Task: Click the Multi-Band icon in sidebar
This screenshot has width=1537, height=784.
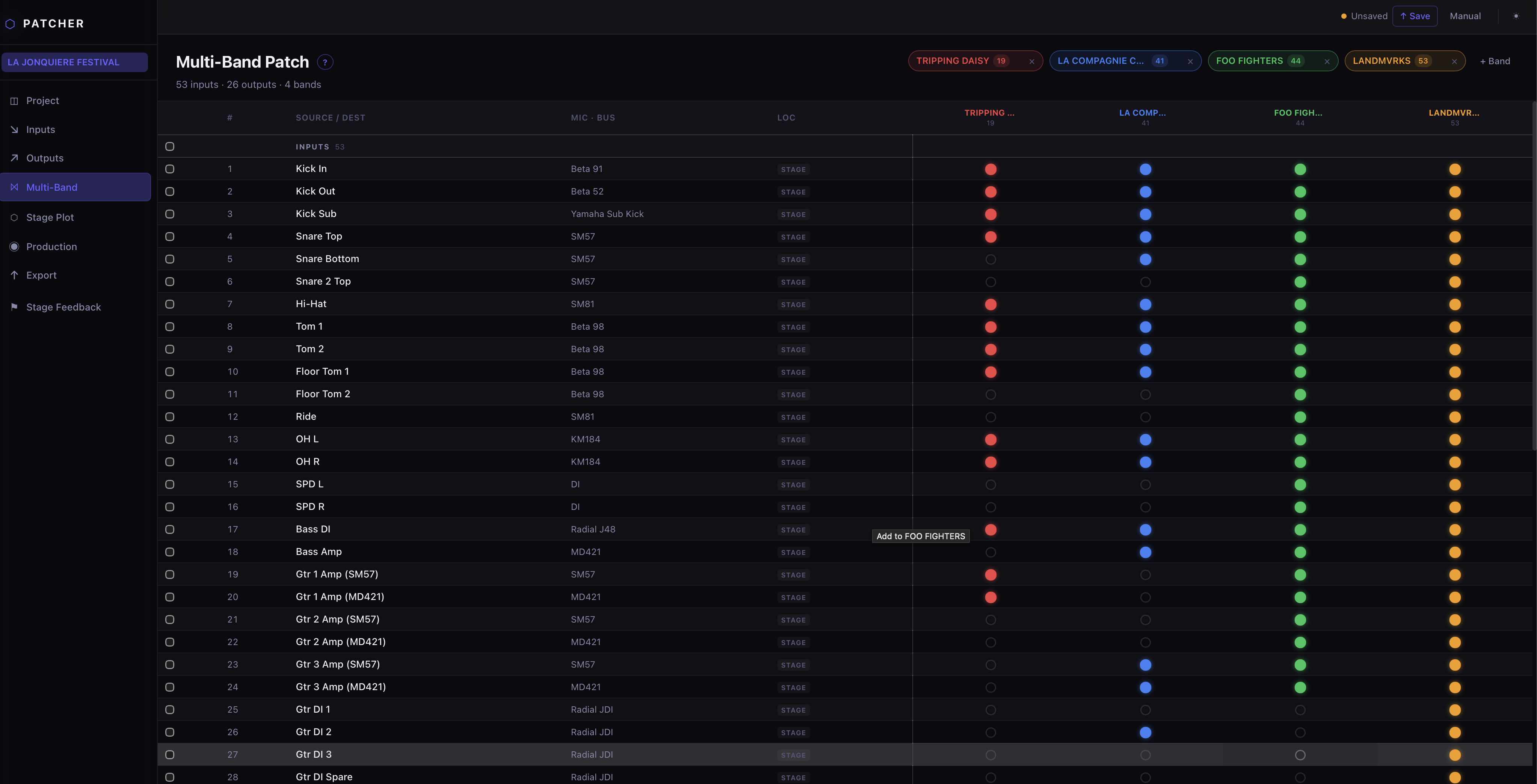Action: (14, 187)
